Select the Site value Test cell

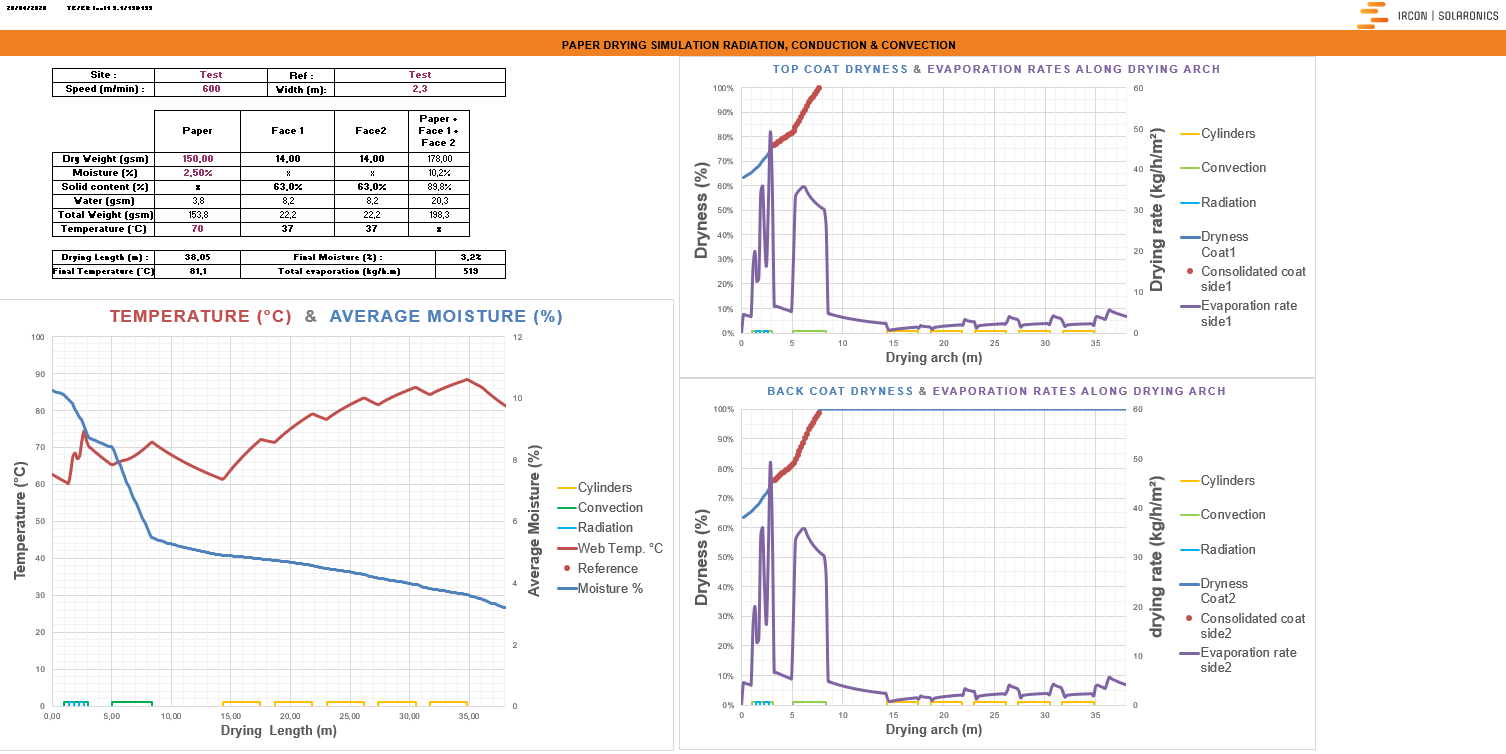tap(211, 75)
